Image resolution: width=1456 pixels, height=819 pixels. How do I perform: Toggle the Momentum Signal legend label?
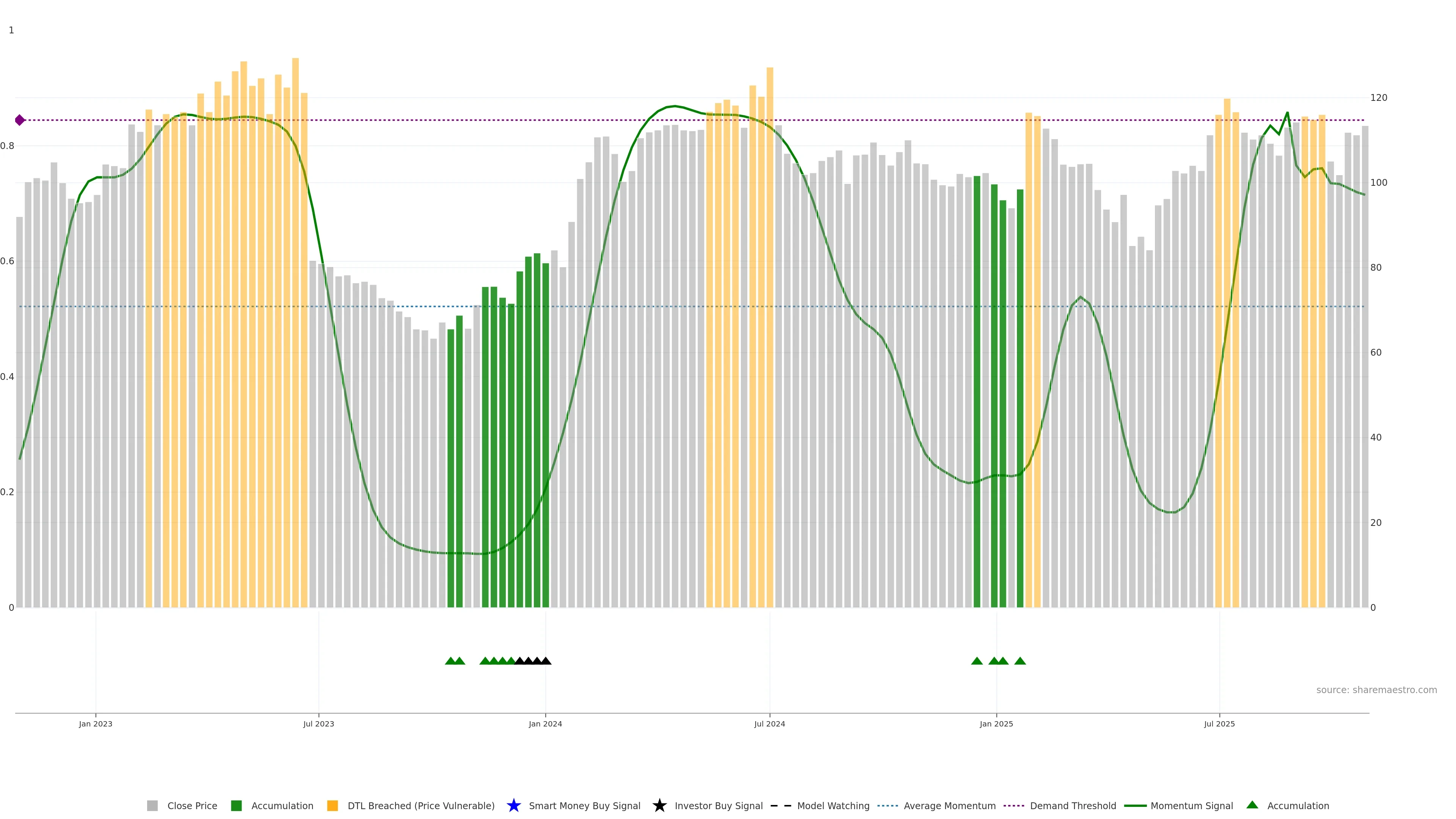(1191, 805)
